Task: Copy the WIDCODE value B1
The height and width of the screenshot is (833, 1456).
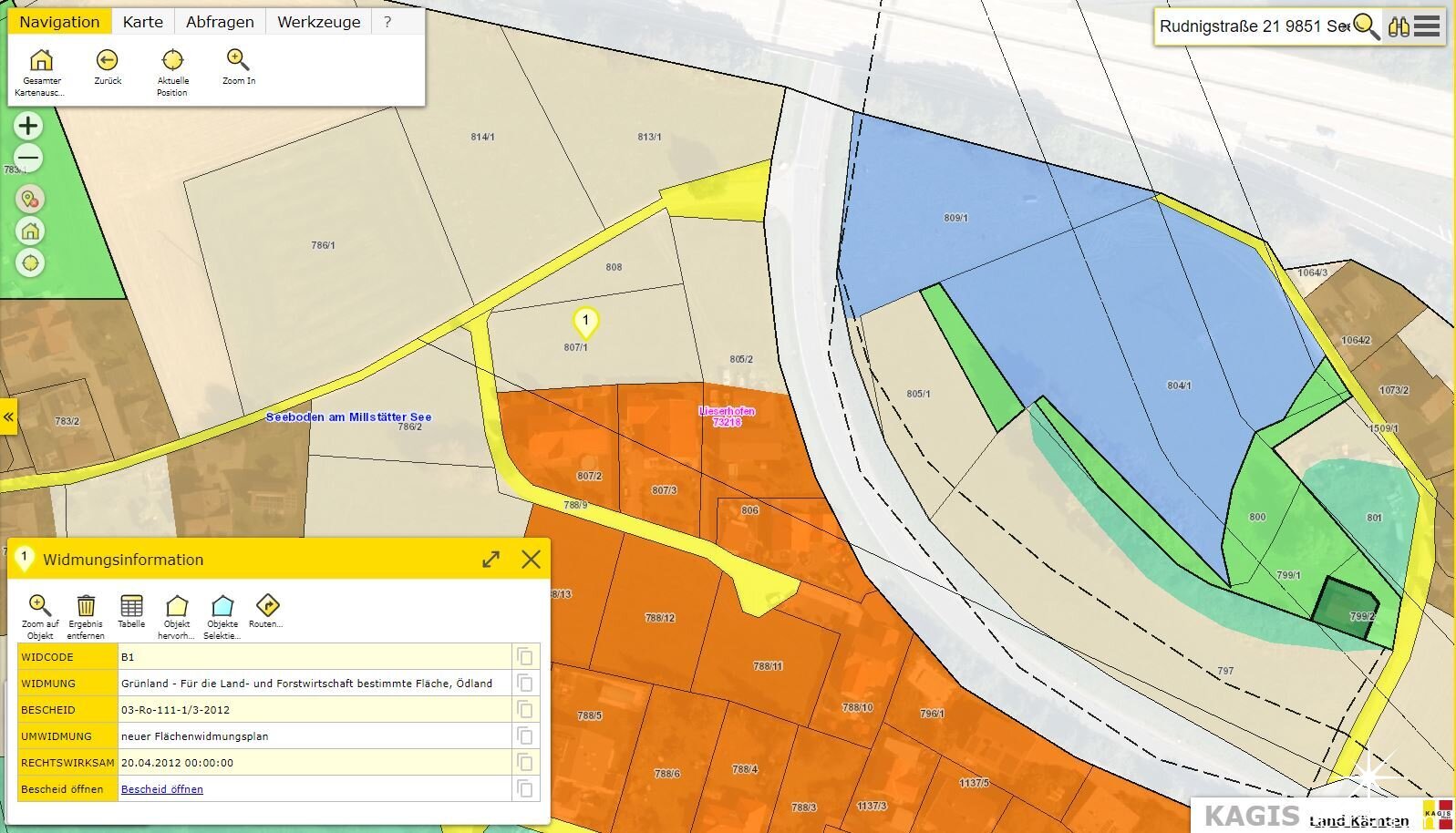Action: [525, 657]
